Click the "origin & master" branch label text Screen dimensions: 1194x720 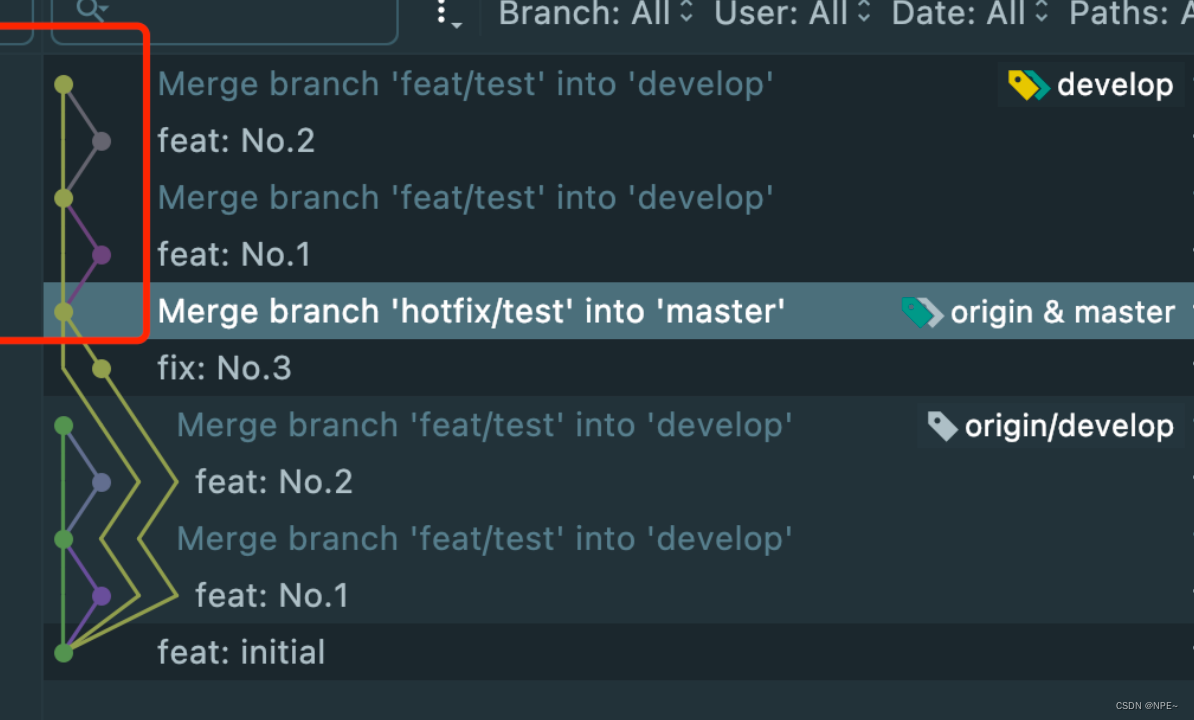(1062, 312)
